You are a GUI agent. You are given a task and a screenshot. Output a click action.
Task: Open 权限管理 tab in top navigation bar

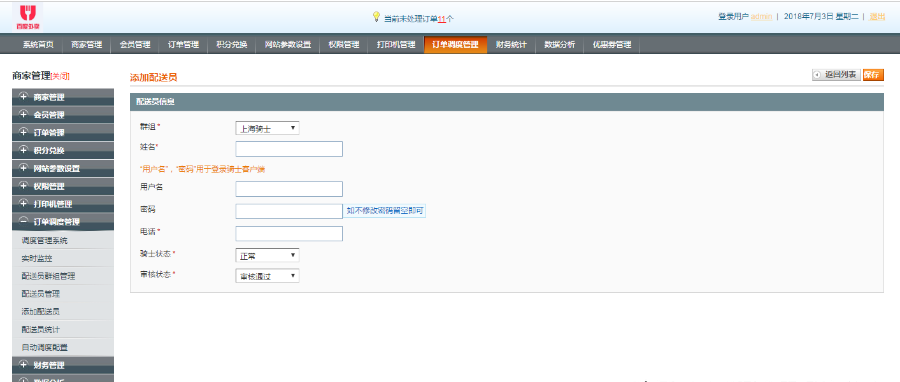343,45
